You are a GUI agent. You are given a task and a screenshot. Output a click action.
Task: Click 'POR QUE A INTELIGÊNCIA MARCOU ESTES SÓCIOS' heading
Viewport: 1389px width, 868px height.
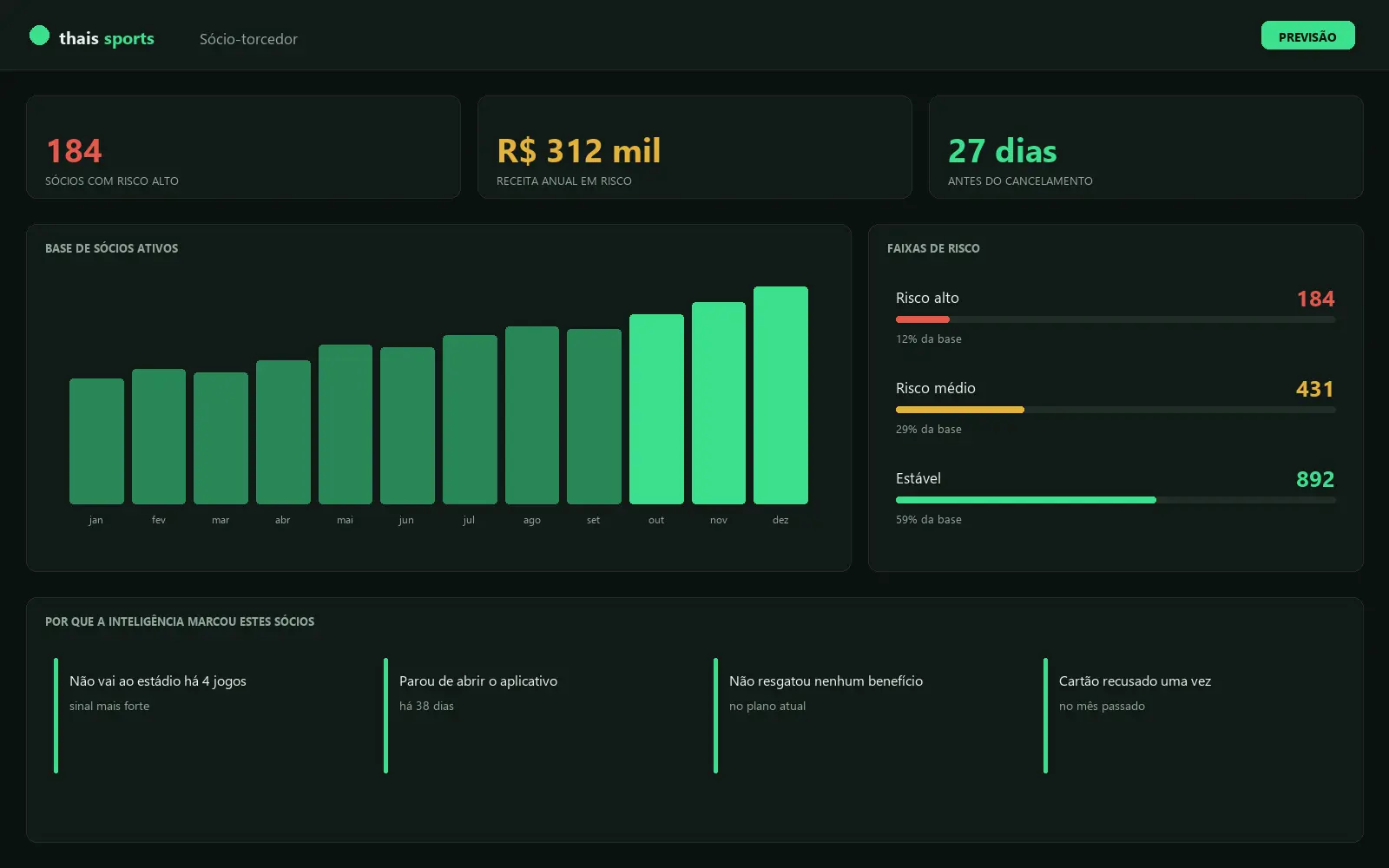coord(180,621)
